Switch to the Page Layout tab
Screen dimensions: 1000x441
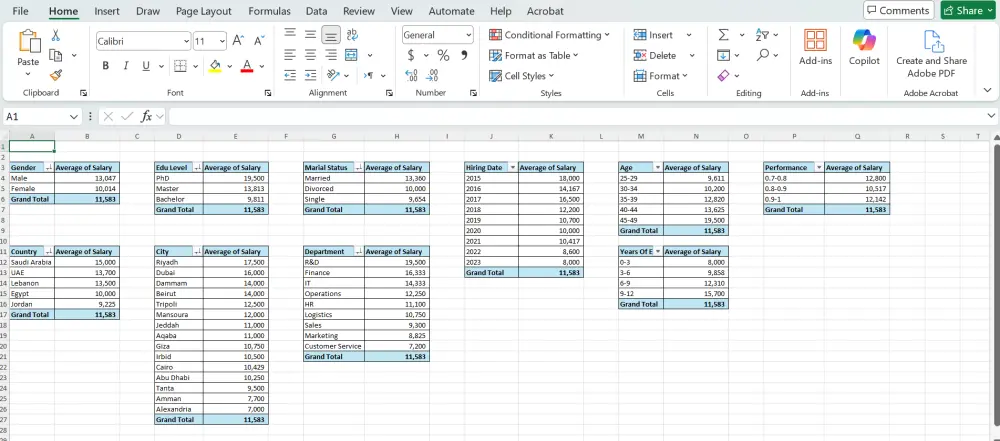point(204,11)
